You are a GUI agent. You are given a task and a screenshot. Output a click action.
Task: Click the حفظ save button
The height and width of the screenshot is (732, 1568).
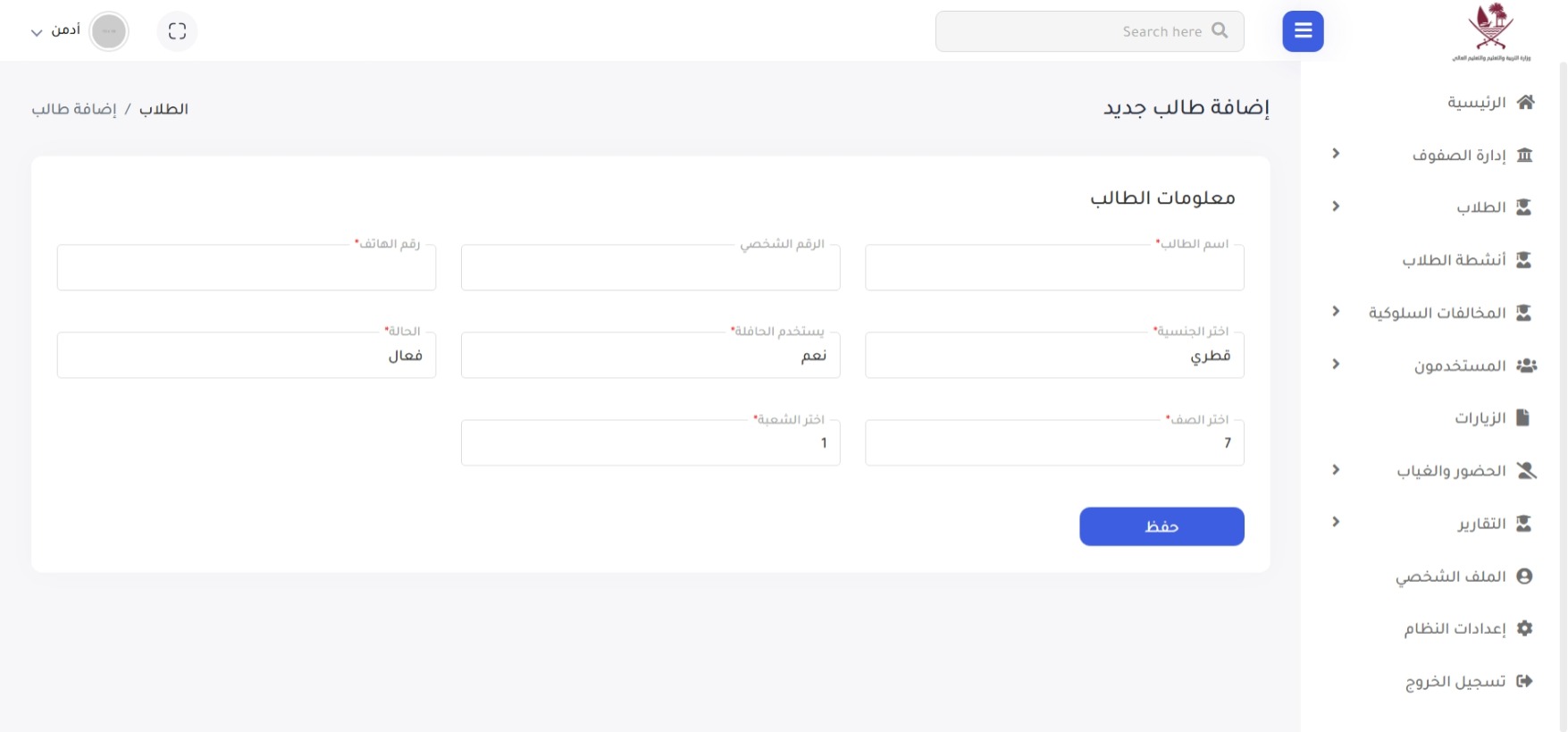(x=1161, y=526)
